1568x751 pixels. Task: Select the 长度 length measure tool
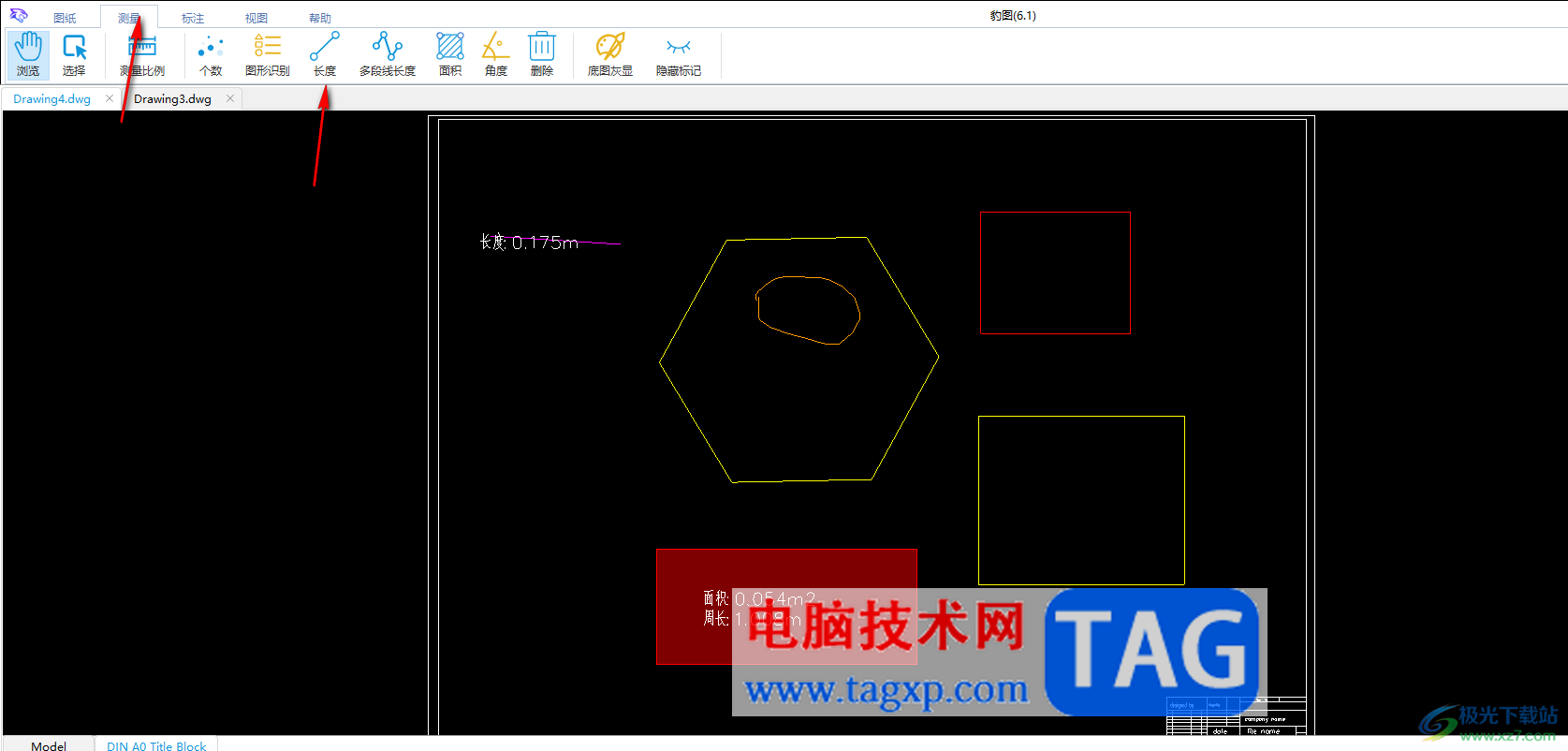click(x=325, y=54)
